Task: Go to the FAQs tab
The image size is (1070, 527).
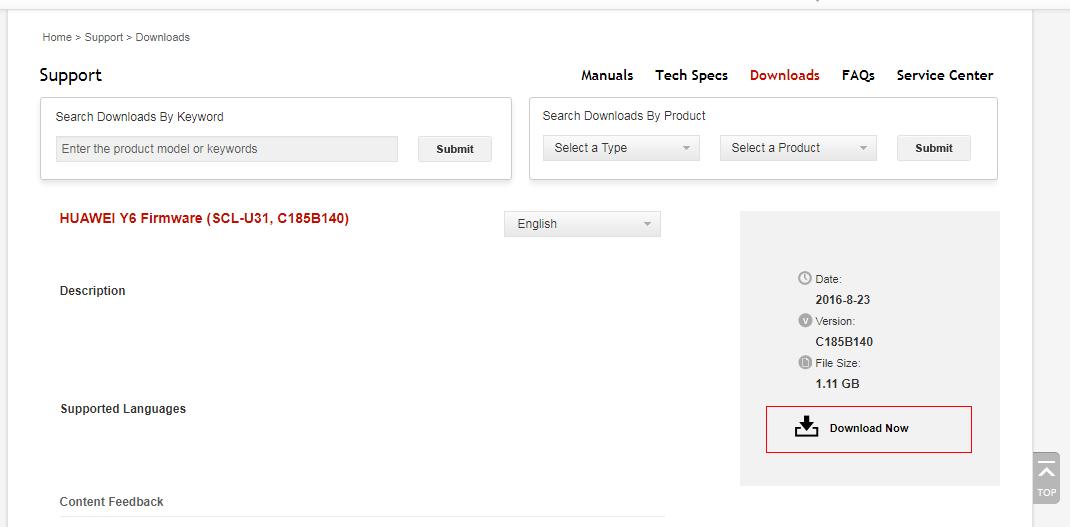Action: pos(858,75)
